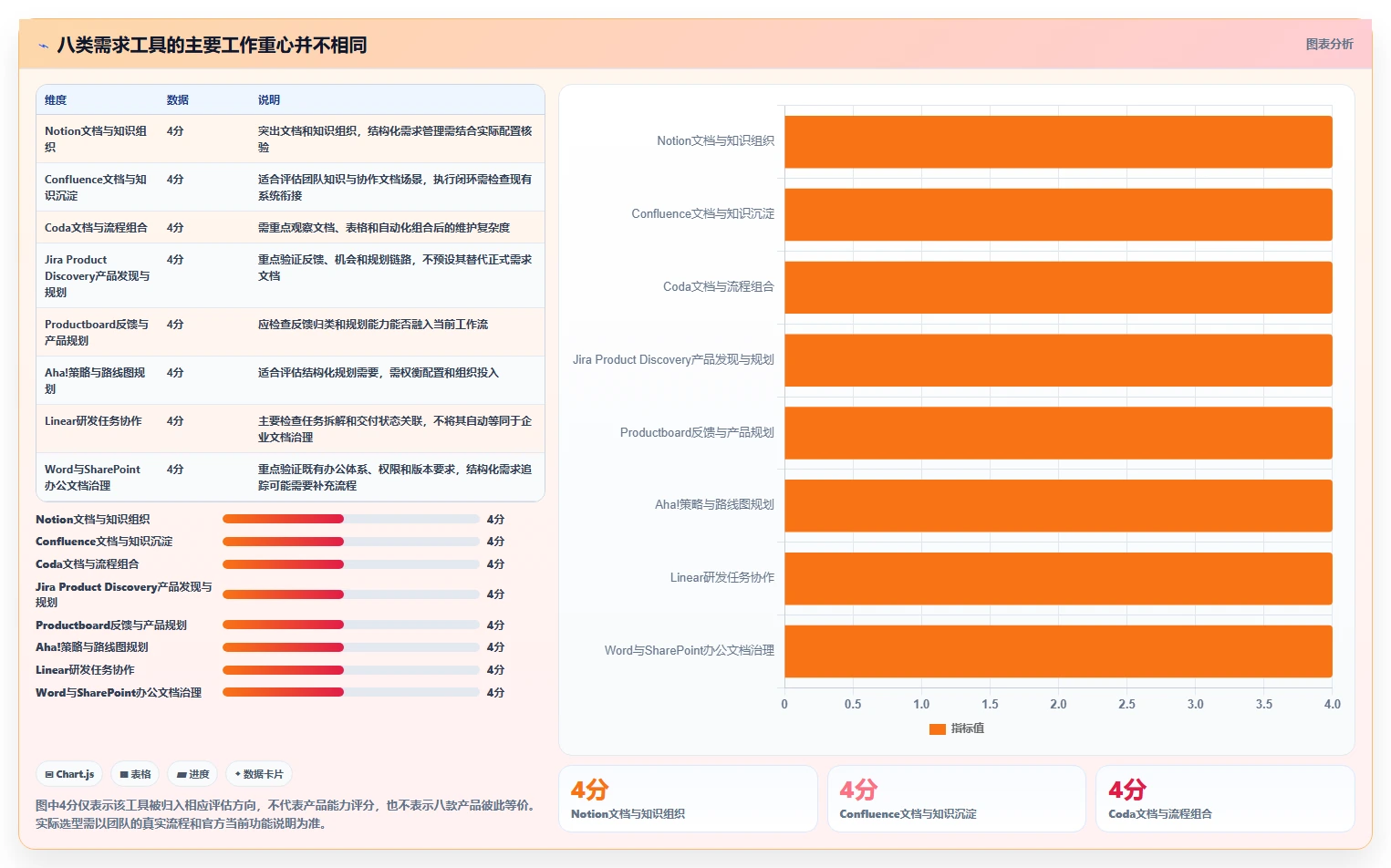
Task: Select the Jira Product Discovery table cell
Action: click(x=98, y=275)
